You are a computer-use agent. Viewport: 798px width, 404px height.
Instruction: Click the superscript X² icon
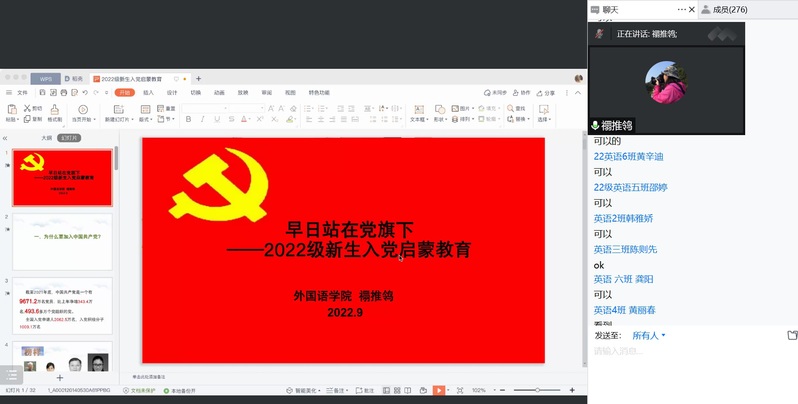click(260, 119)
